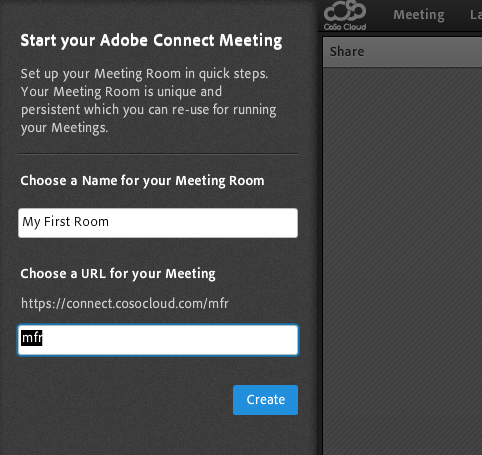Click the Create button
The height and width of the screenshot is (455, 482).
tap(265, 400)
